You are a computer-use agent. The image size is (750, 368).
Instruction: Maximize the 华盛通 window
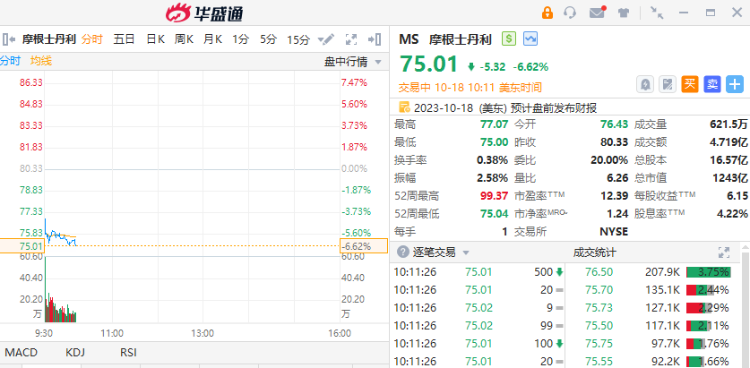(x=710, y=13)
